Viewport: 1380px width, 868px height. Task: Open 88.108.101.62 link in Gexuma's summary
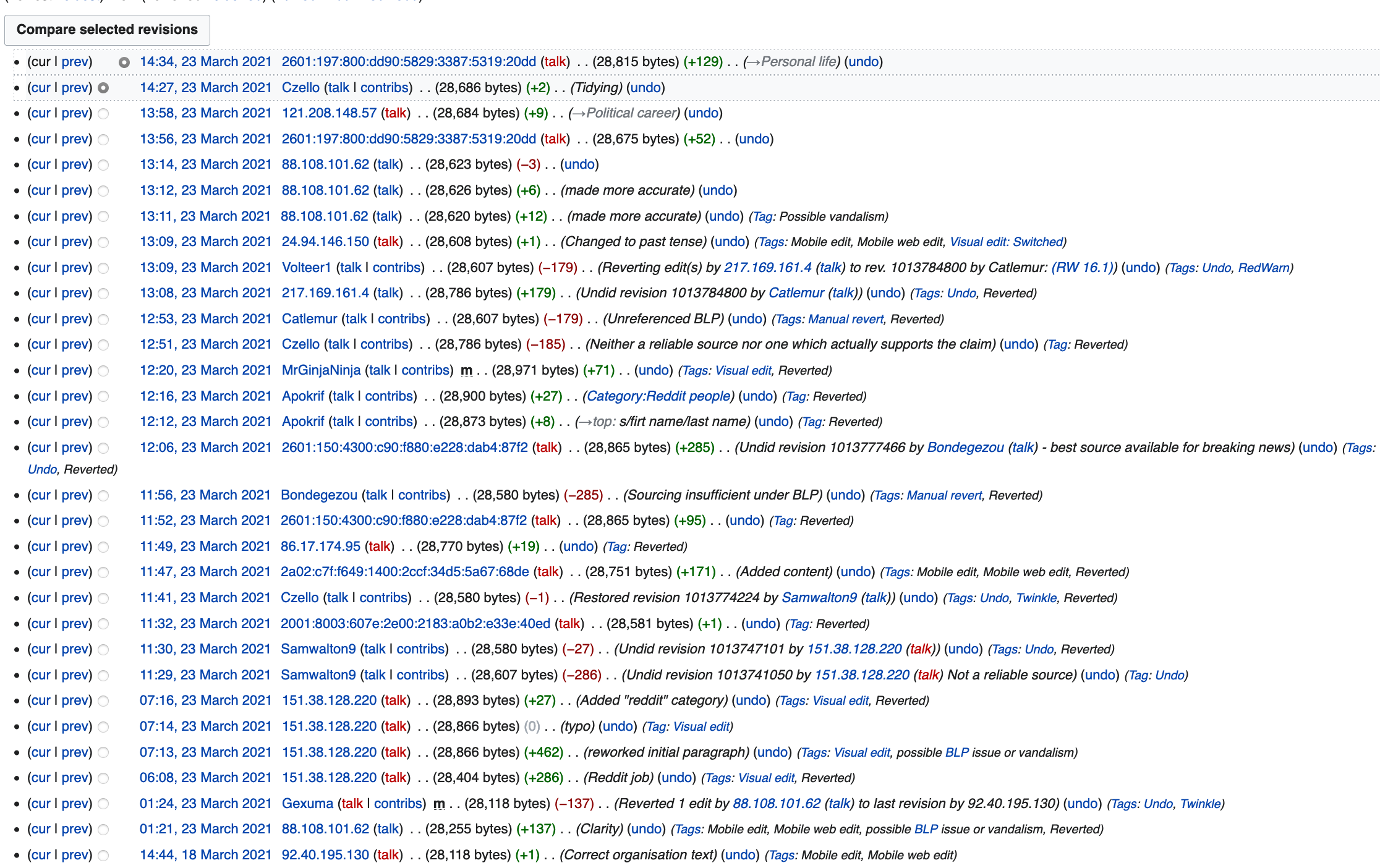pyautogui.click(x=777, y=804)
